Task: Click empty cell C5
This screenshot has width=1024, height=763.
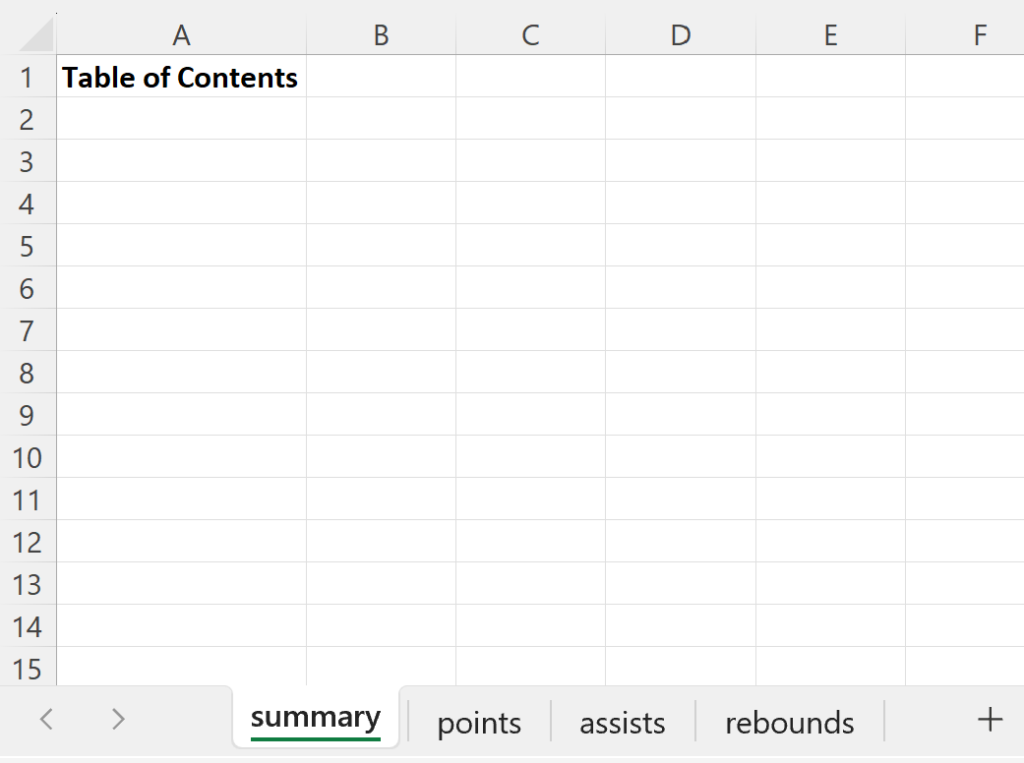Action: pyautogui.click(x=530, y=246)
